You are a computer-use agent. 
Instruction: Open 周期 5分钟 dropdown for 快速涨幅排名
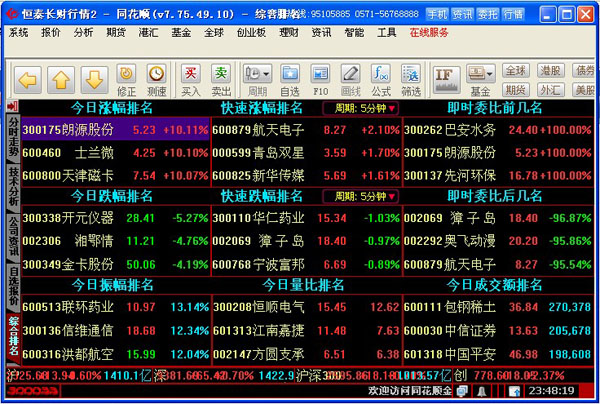coord(360,109)
